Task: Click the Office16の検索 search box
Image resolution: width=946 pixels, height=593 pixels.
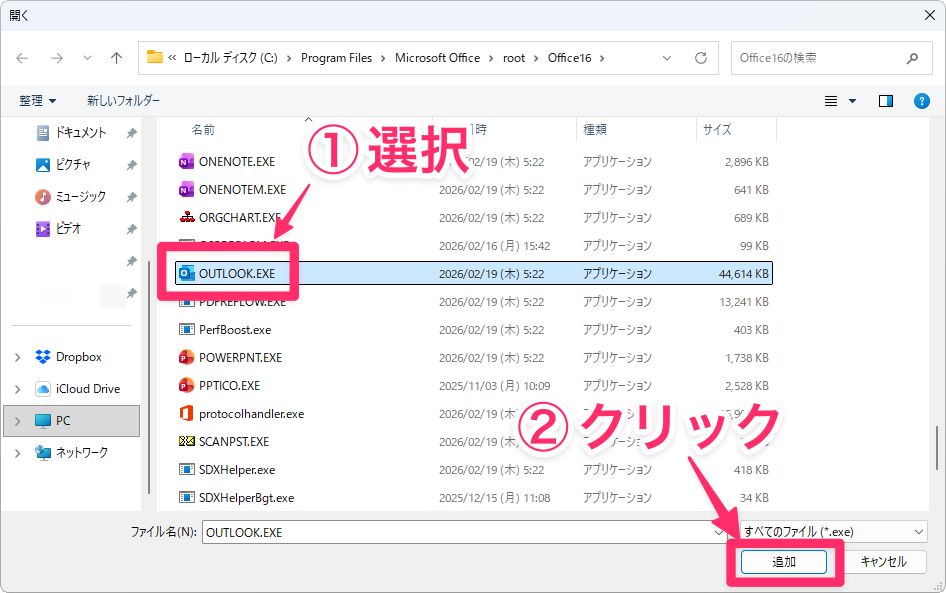Action: pyautogui.click(x=818, y=58)
